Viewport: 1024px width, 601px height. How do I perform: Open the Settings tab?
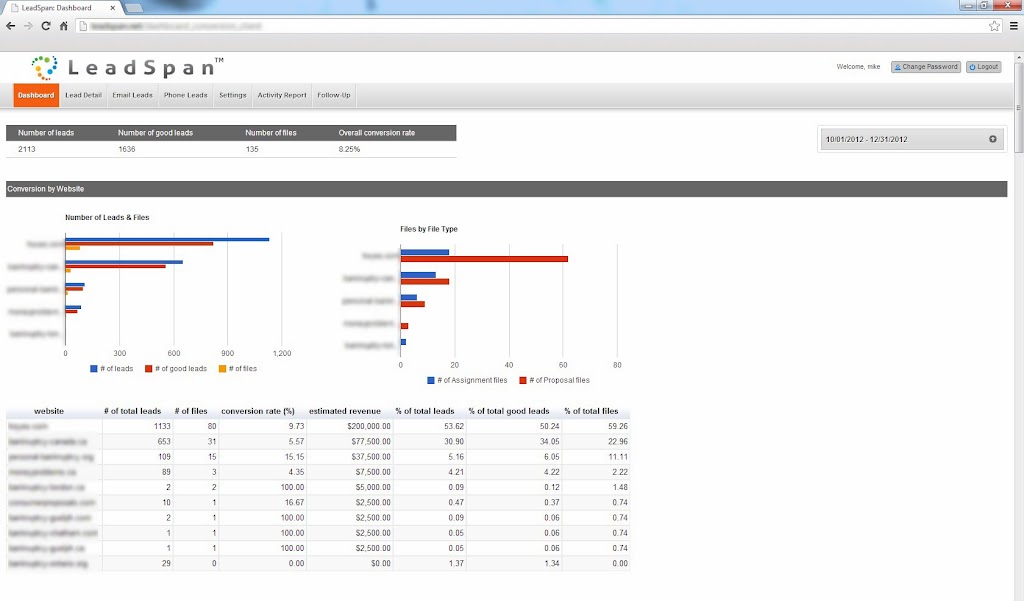[x=232, y=95]
